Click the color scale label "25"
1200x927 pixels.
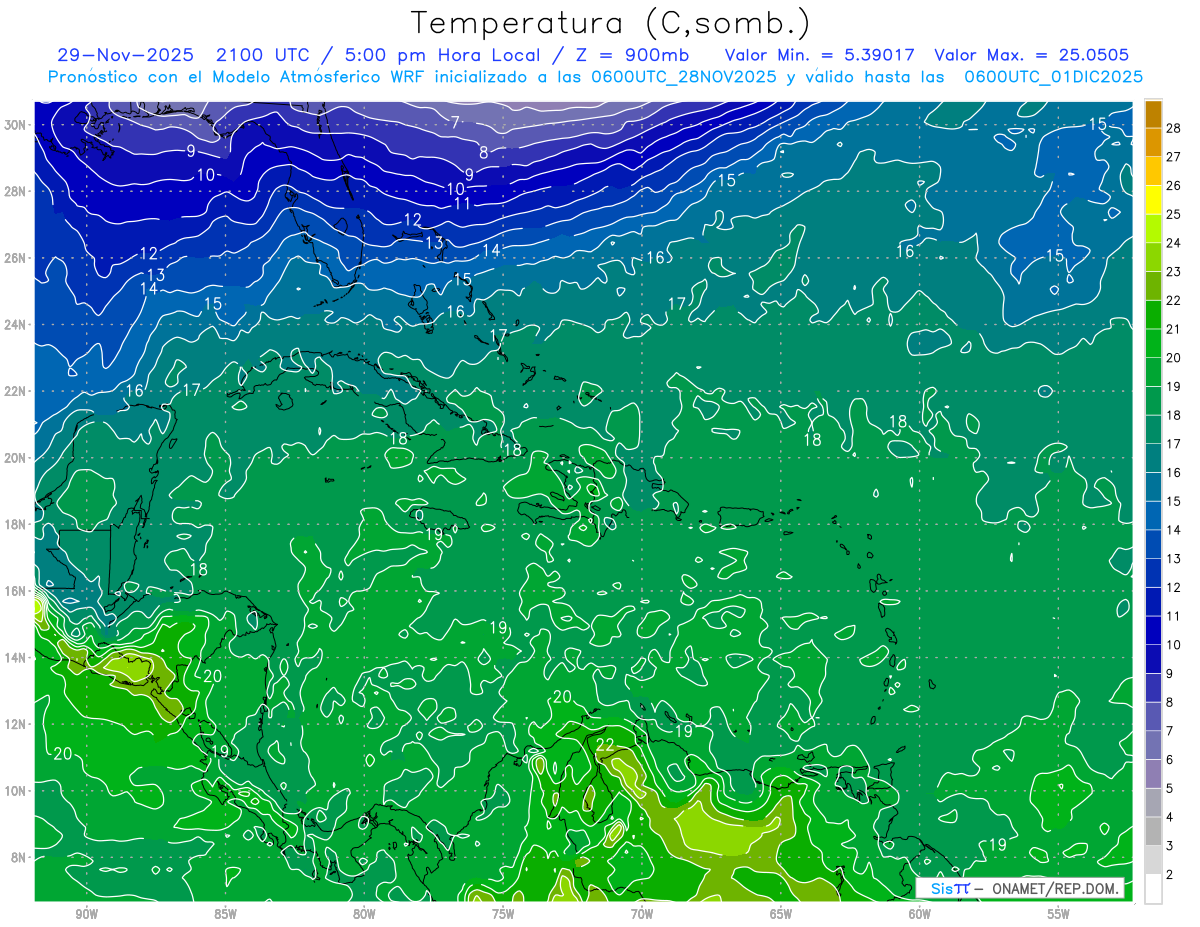click(x=1174, y=214)
